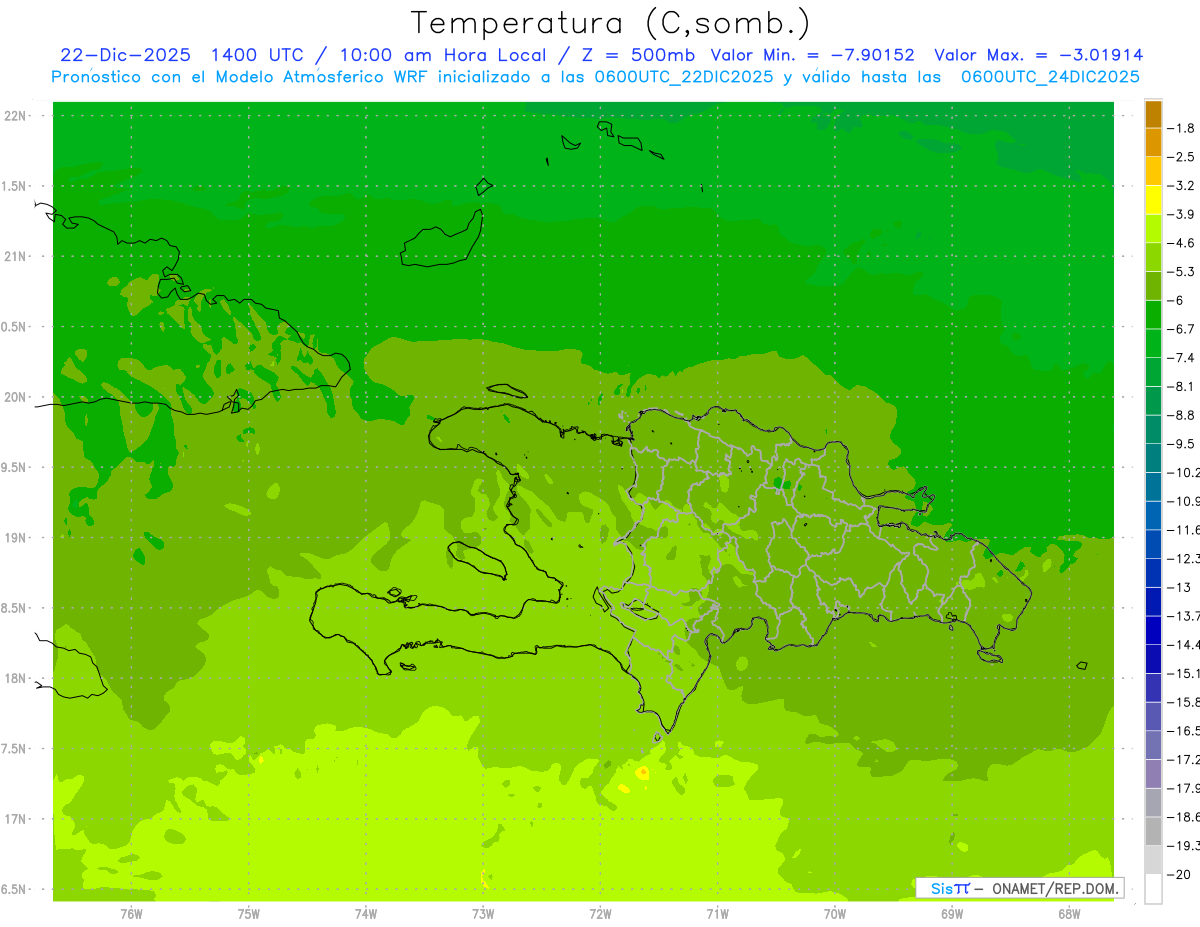The image size is (1200, 927).
Task: Click the "-6.7" colorbar label
Action: (x=1182, y=329)
